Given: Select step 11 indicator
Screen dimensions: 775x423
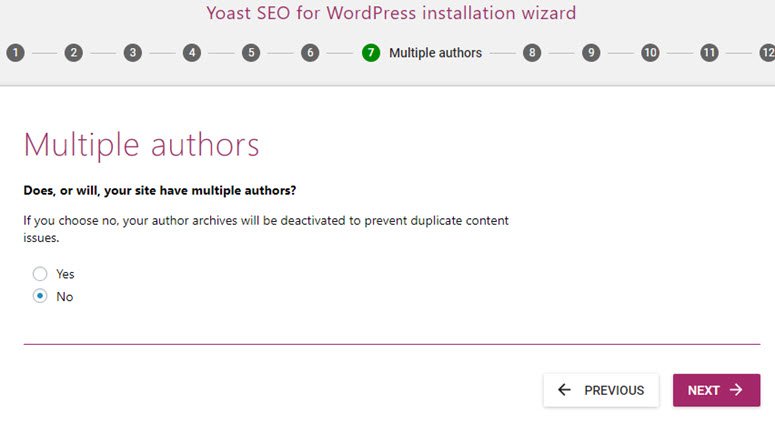Looking at the screenshot, I should (709, 53).
